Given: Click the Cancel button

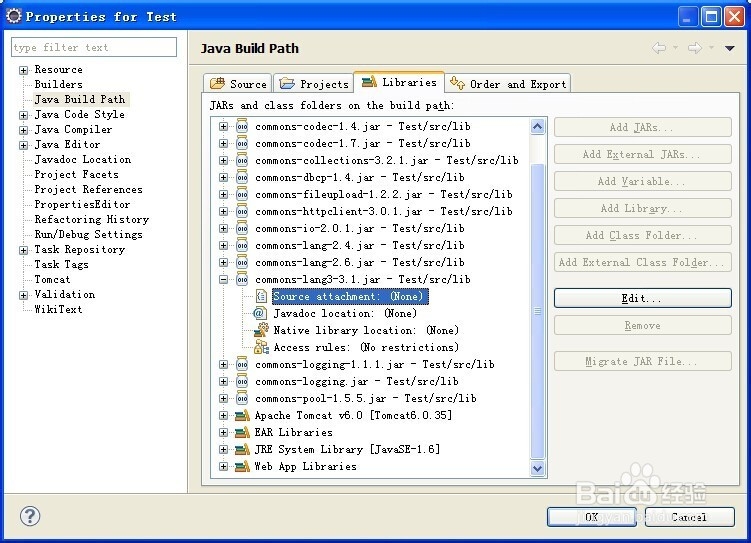Looking at the screenshot, I should (x=690, y=517).
